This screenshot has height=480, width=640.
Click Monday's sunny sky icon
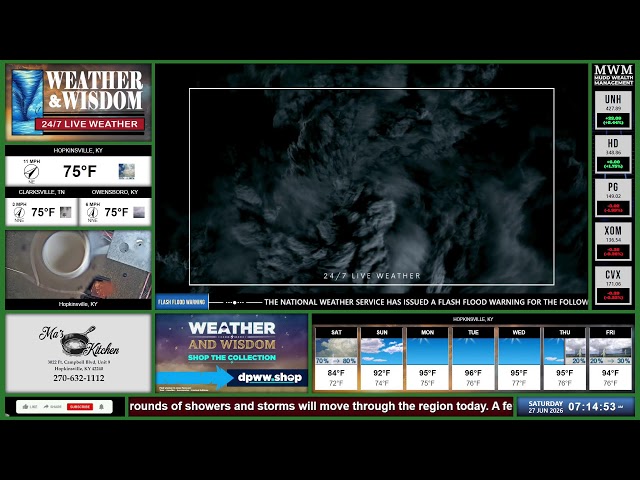click(x=427, y=351)
